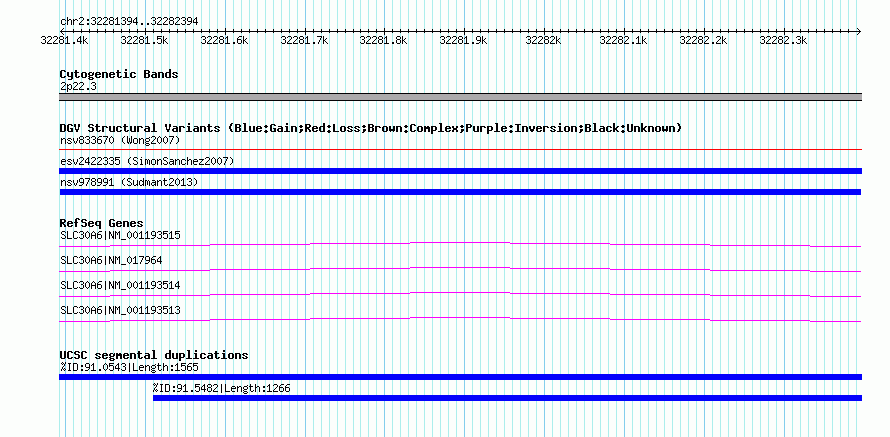Open SLC30A6|NM_017964 transcript label

(111, 260)
